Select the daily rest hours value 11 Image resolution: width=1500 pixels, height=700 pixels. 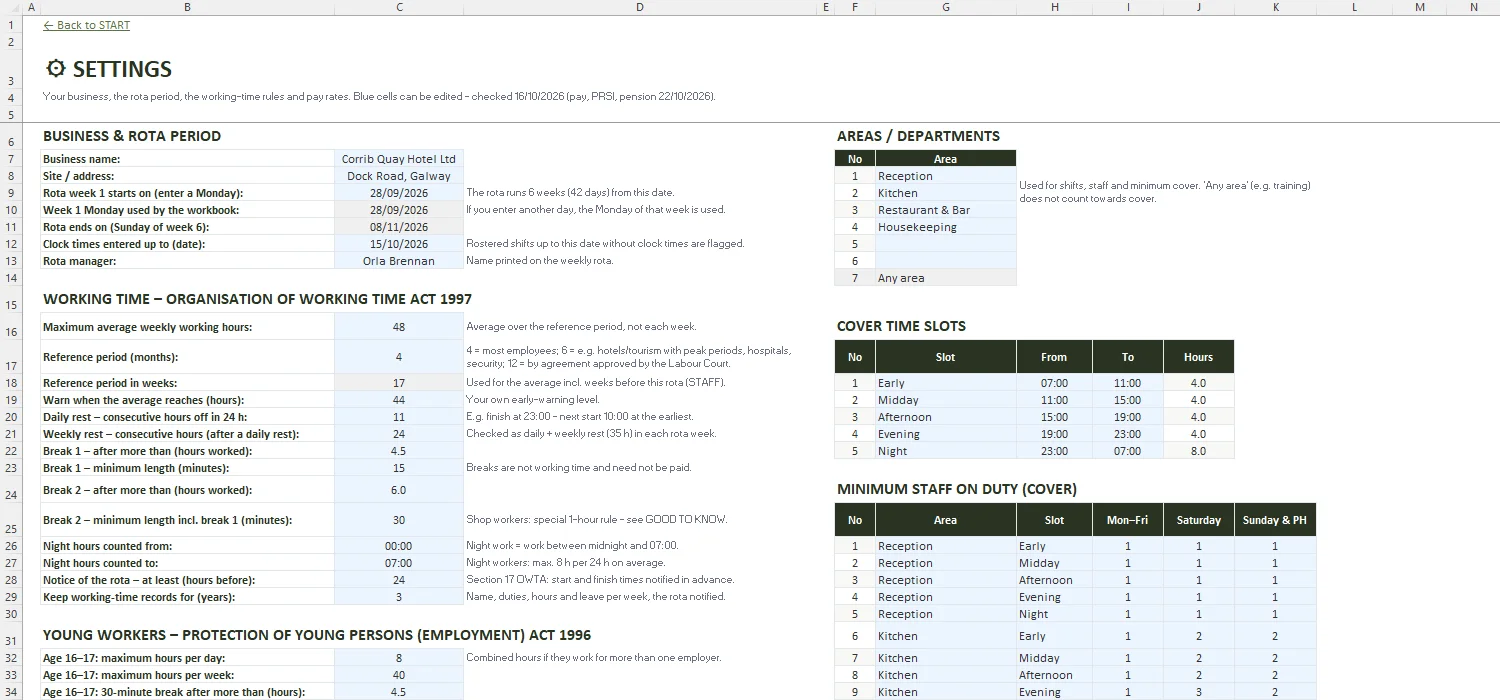tap(399, 417)
